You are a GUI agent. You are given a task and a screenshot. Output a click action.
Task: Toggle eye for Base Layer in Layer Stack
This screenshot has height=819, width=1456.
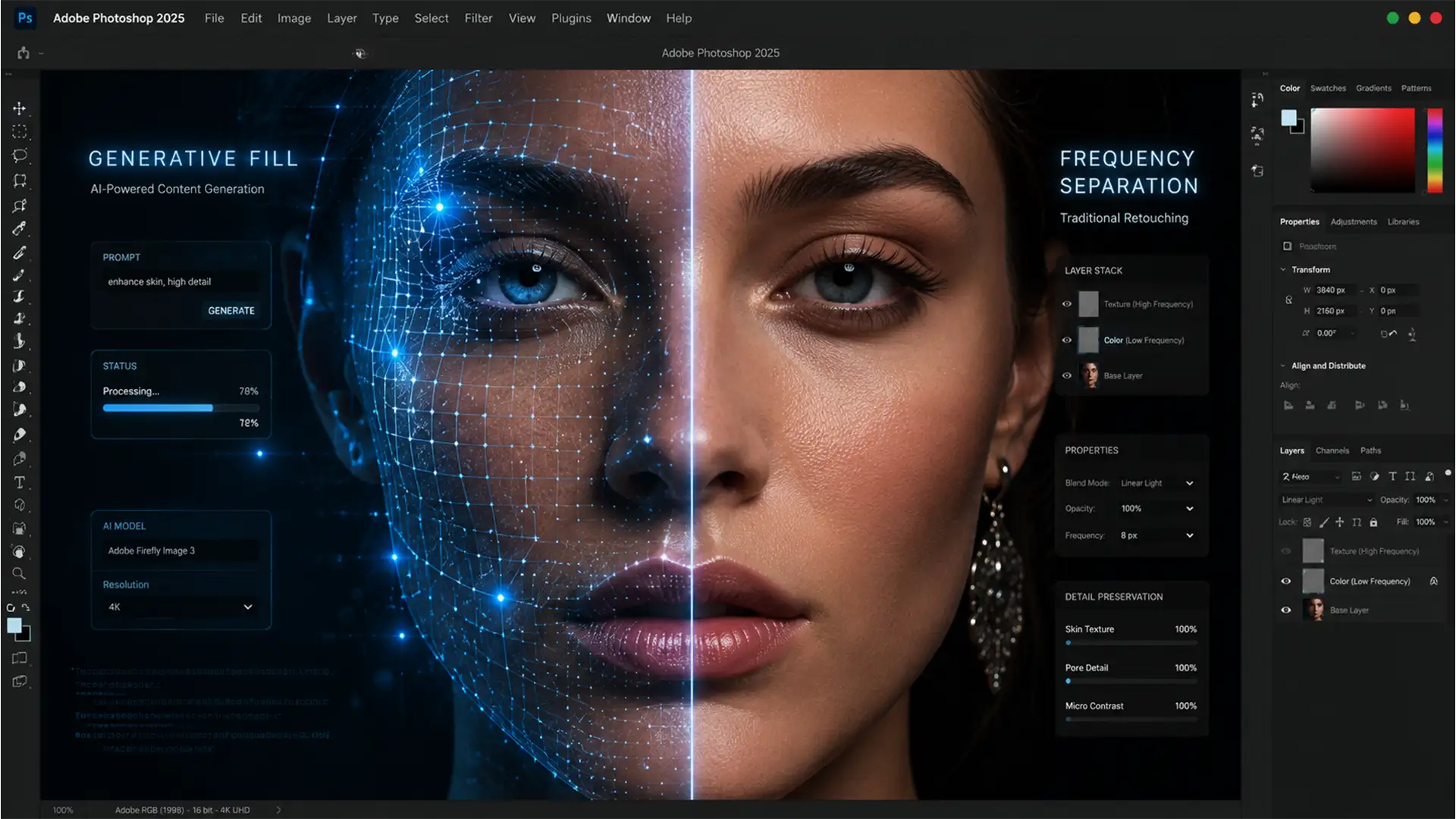pos(1067,375)
